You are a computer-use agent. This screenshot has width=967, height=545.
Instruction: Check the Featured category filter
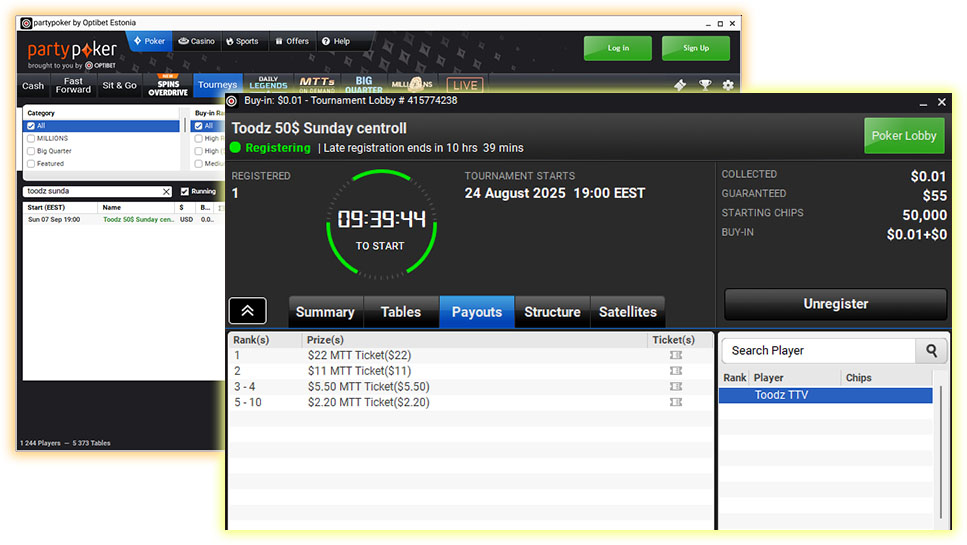click(31, 164)
